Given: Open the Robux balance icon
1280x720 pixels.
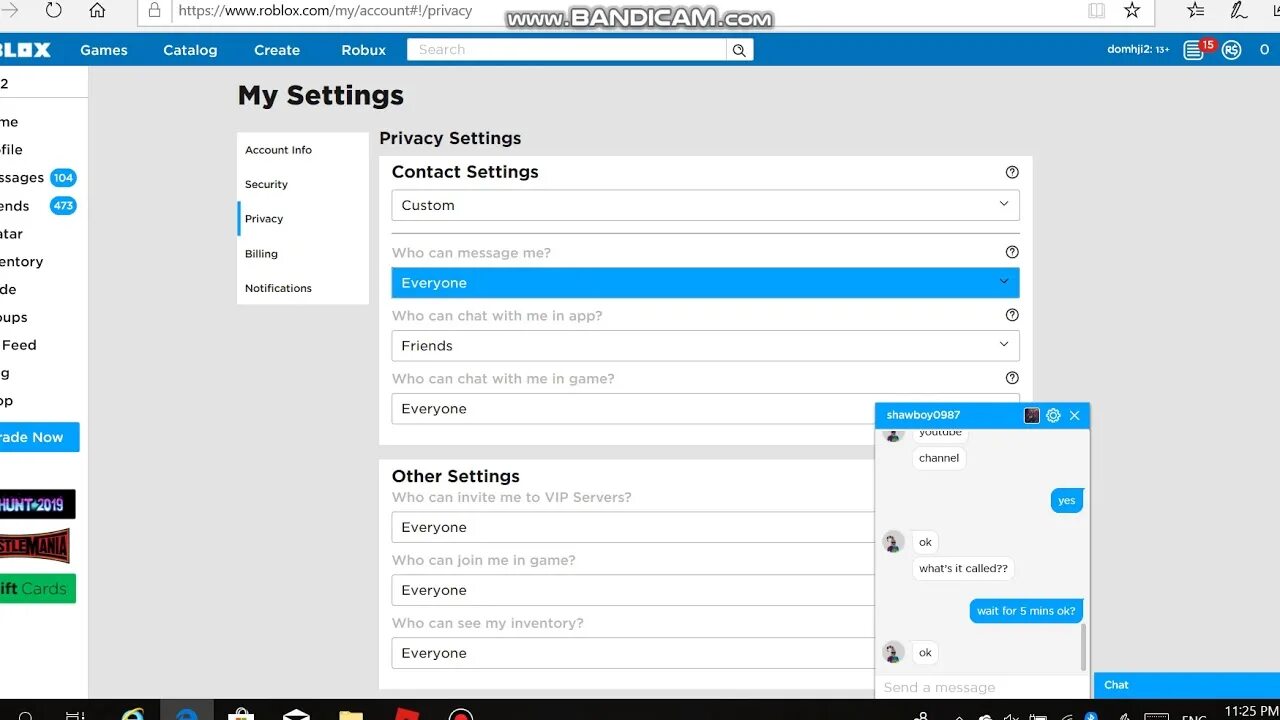Looking at the screenshot, I should 1231,50.
